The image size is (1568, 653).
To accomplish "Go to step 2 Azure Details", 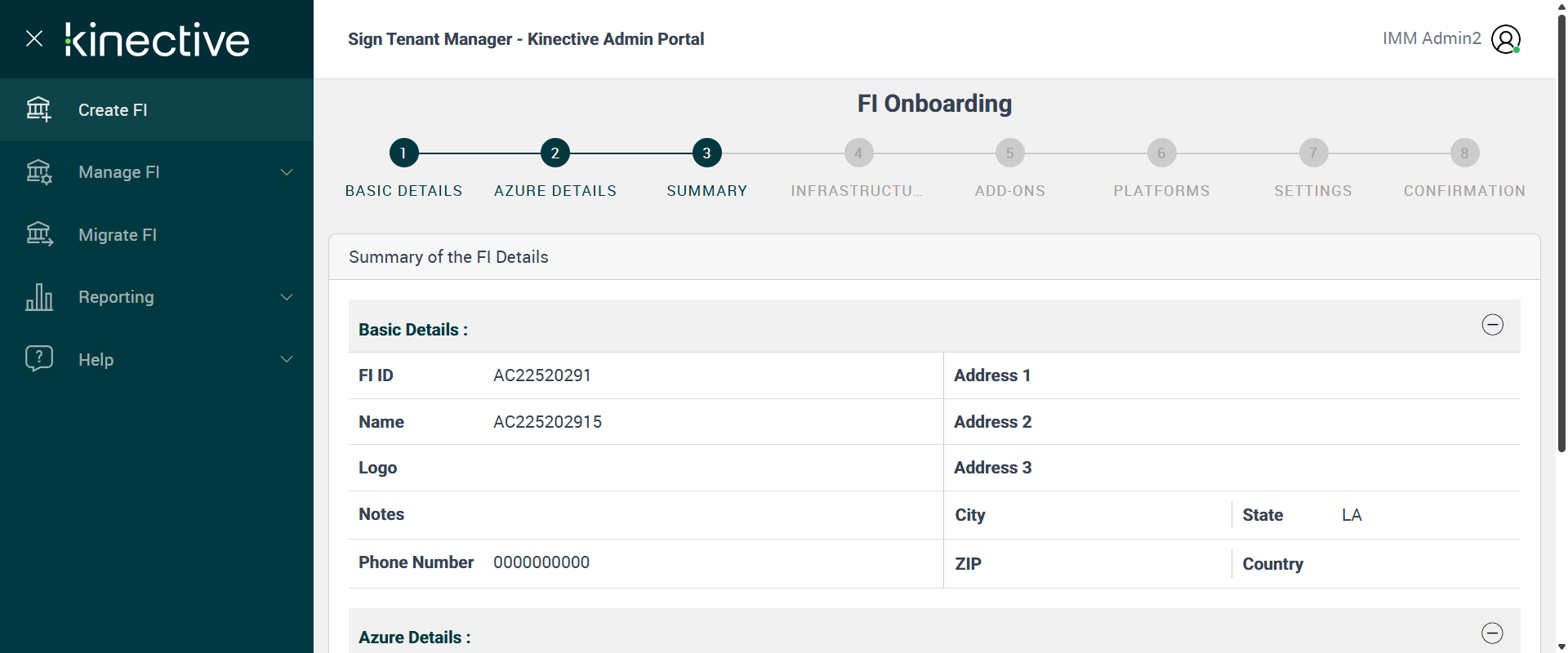I will (555, 153).
